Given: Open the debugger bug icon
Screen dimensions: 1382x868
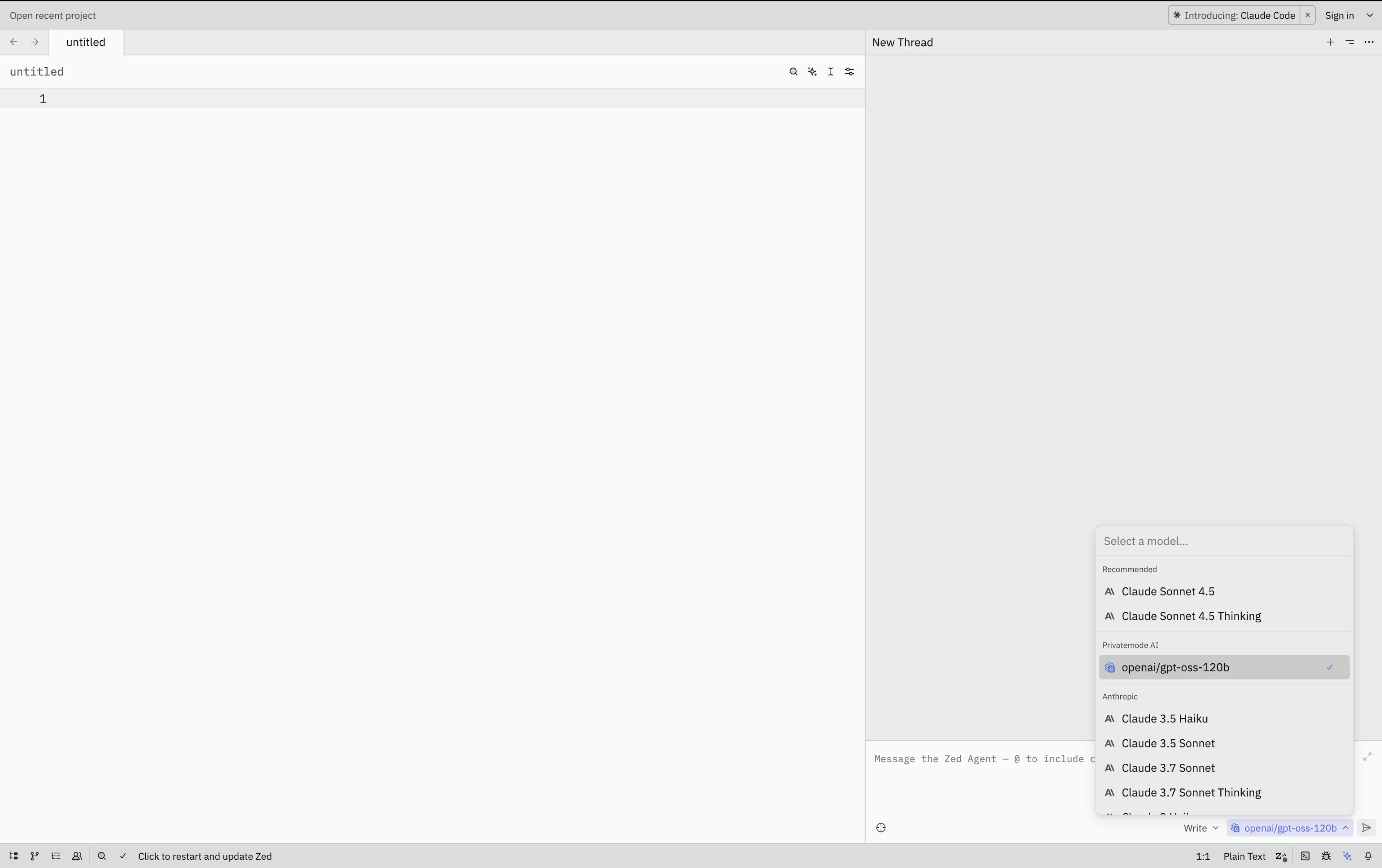Looking at the screenshot, I should click(x=1326, y=856).
